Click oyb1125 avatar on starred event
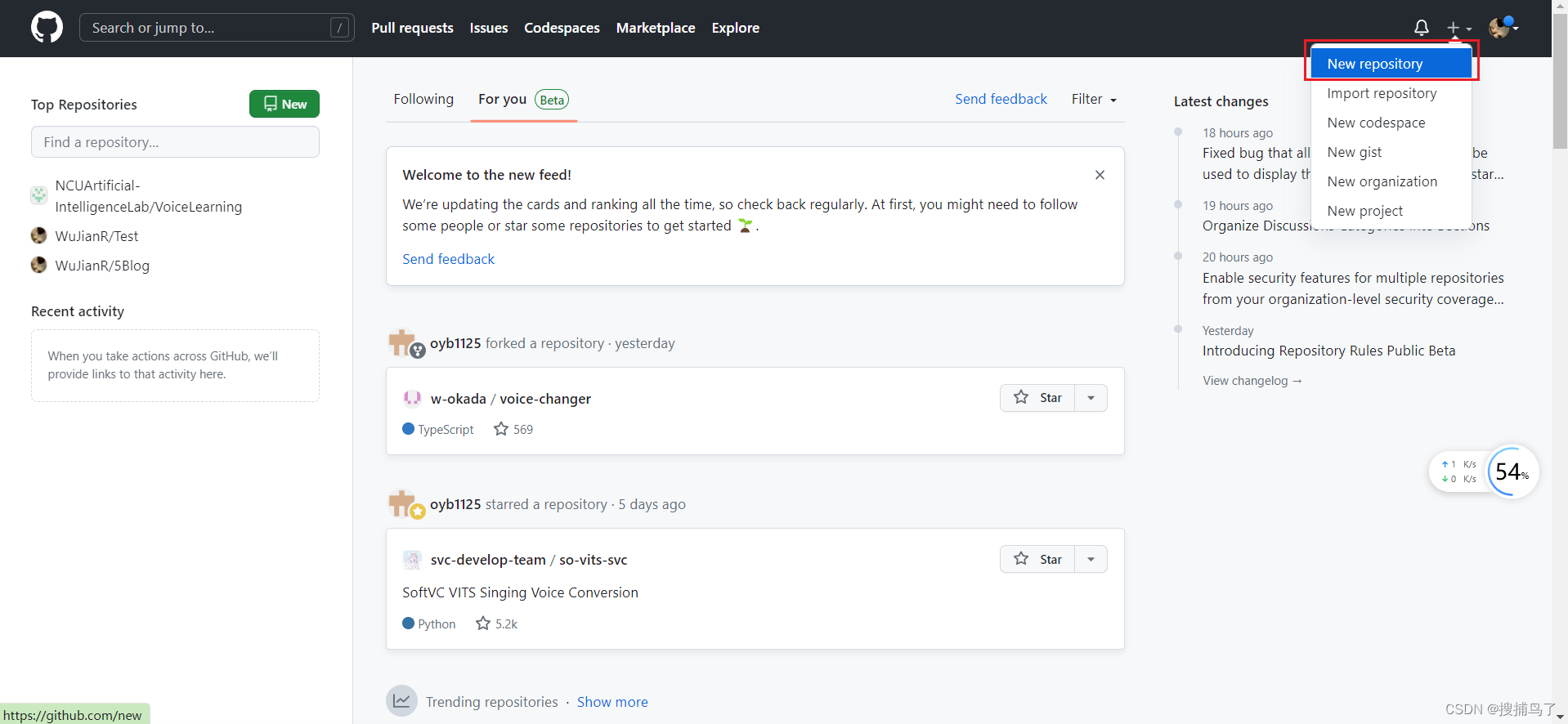 (x=402, y=504)
